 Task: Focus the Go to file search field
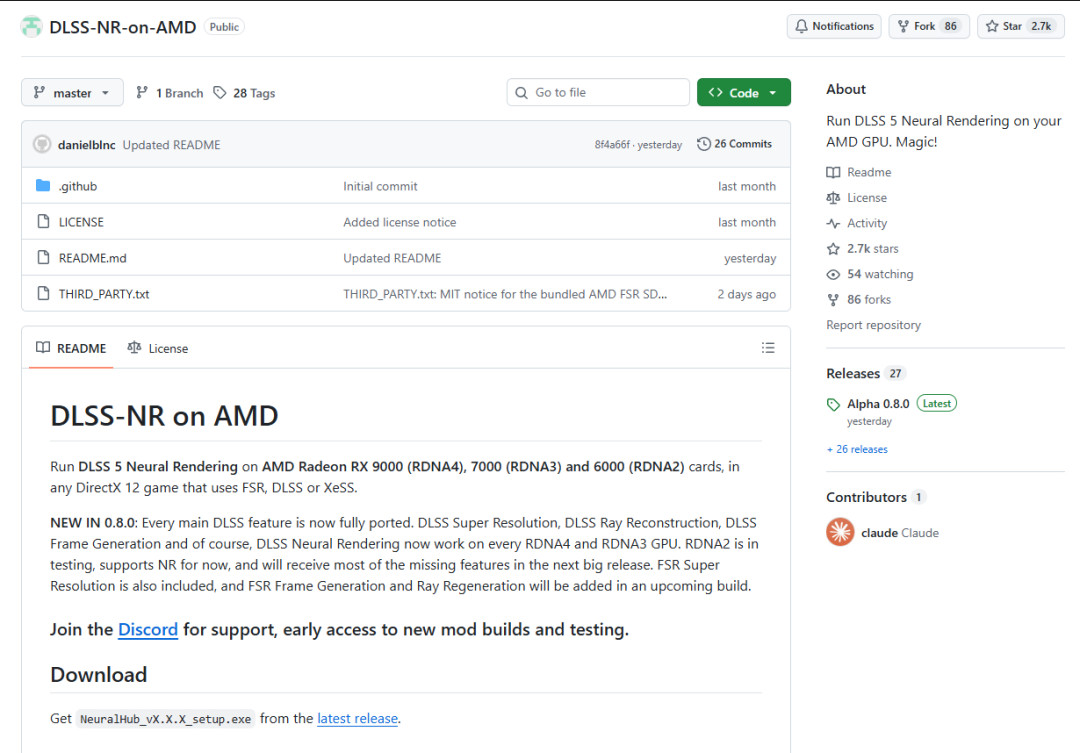598,92
